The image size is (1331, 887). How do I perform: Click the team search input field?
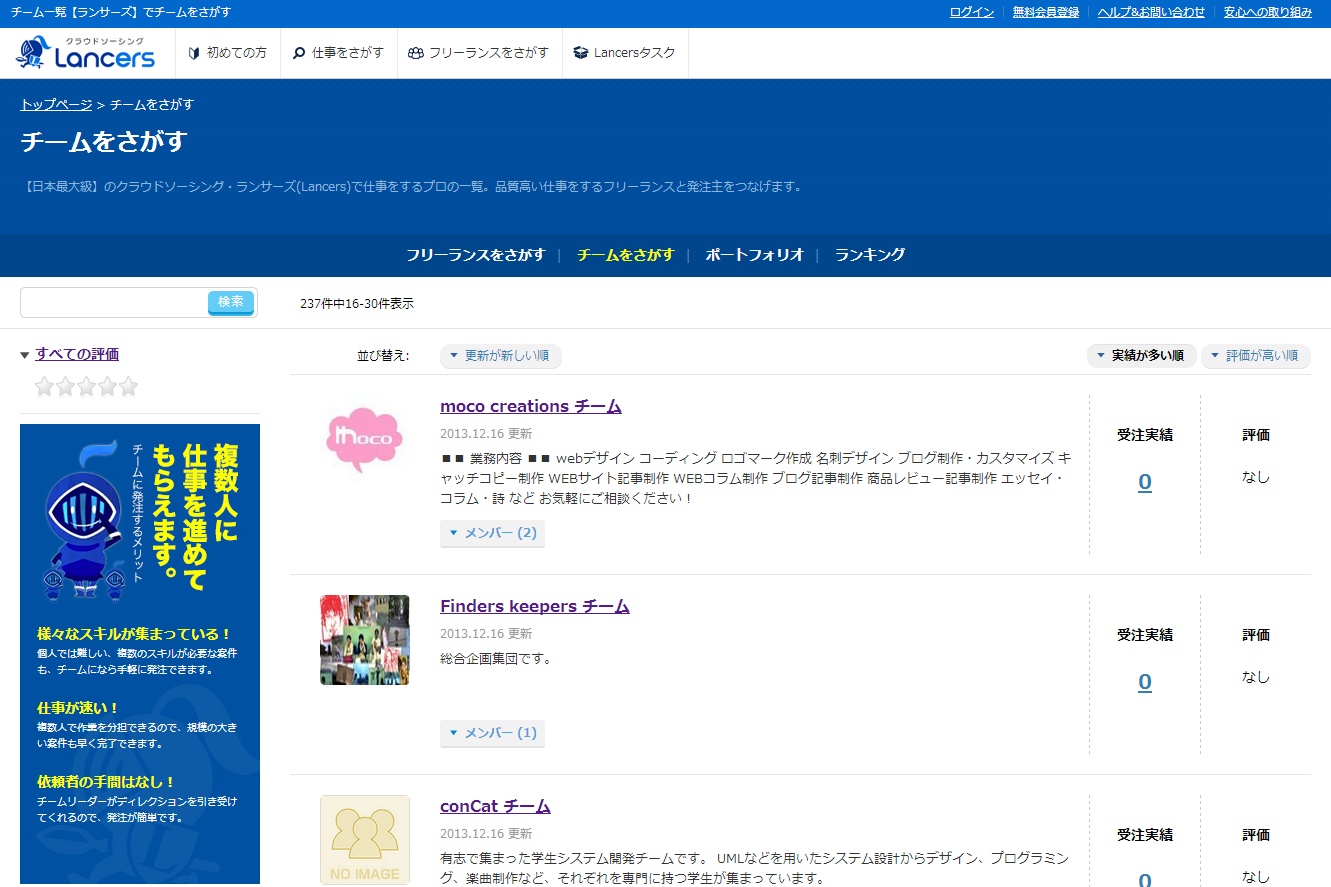(x=114, y=302)
